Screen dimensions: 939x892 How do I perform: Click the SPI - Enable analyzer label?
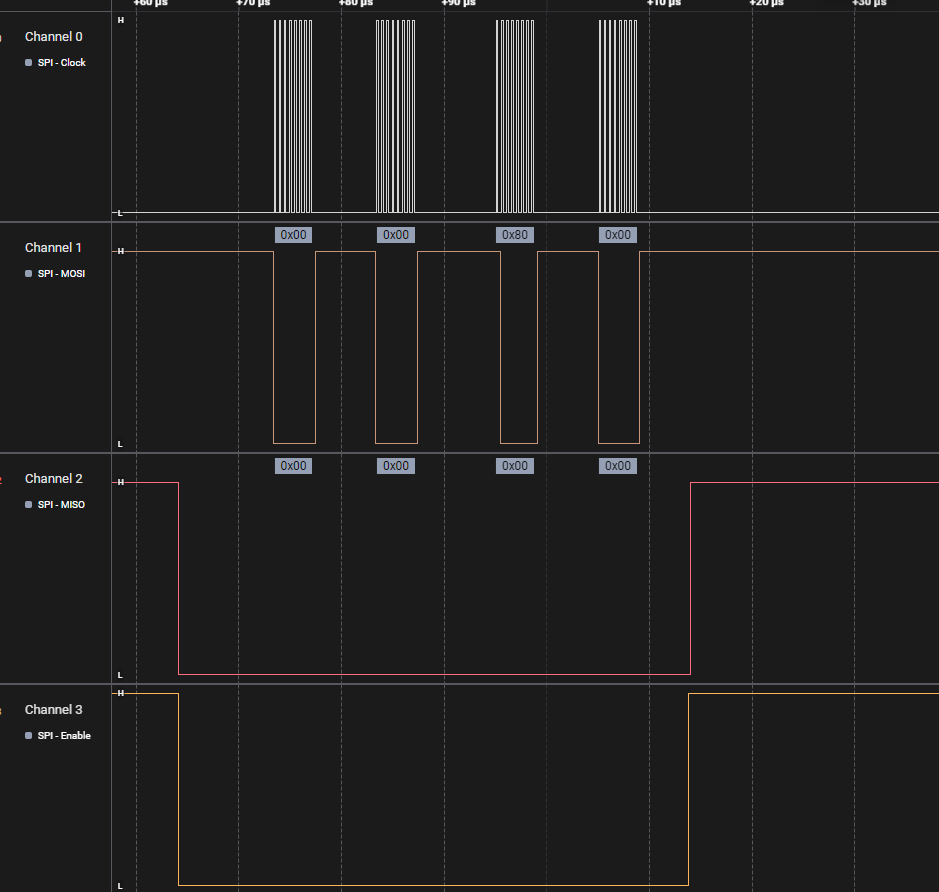coord(64,736)
